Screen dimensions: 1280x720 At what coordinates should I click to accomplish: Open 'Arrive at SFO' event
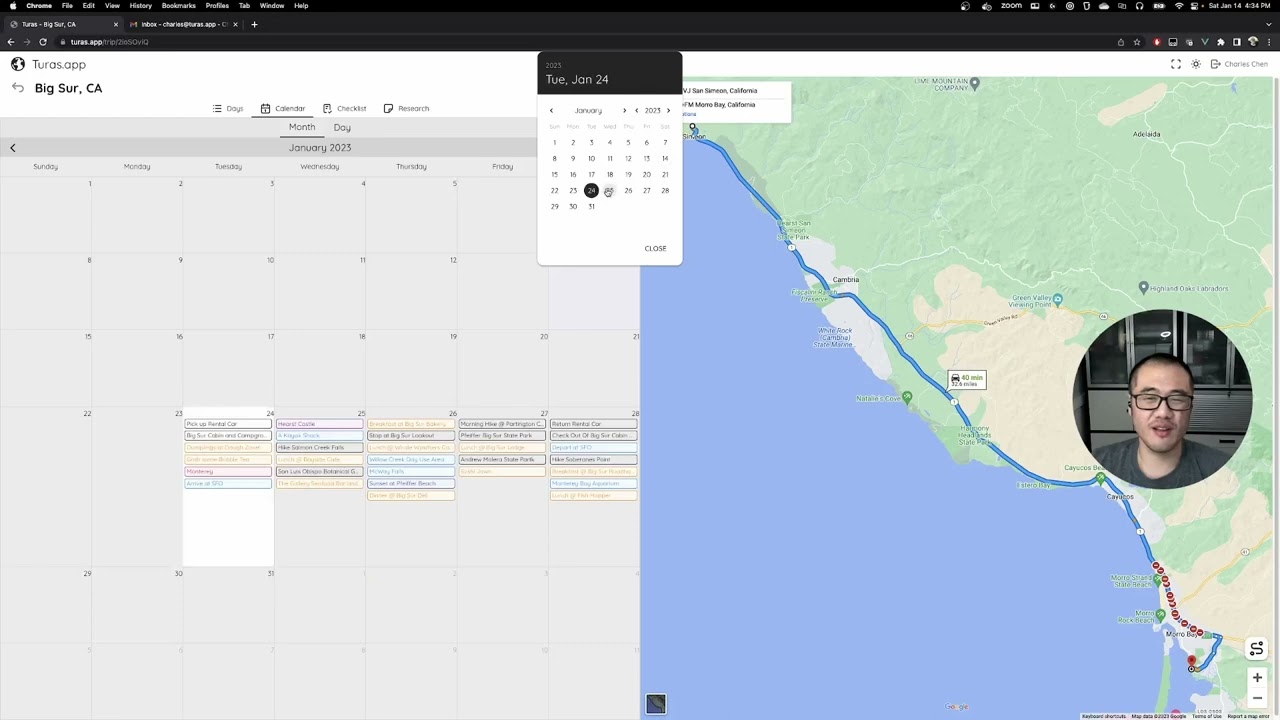228,483
